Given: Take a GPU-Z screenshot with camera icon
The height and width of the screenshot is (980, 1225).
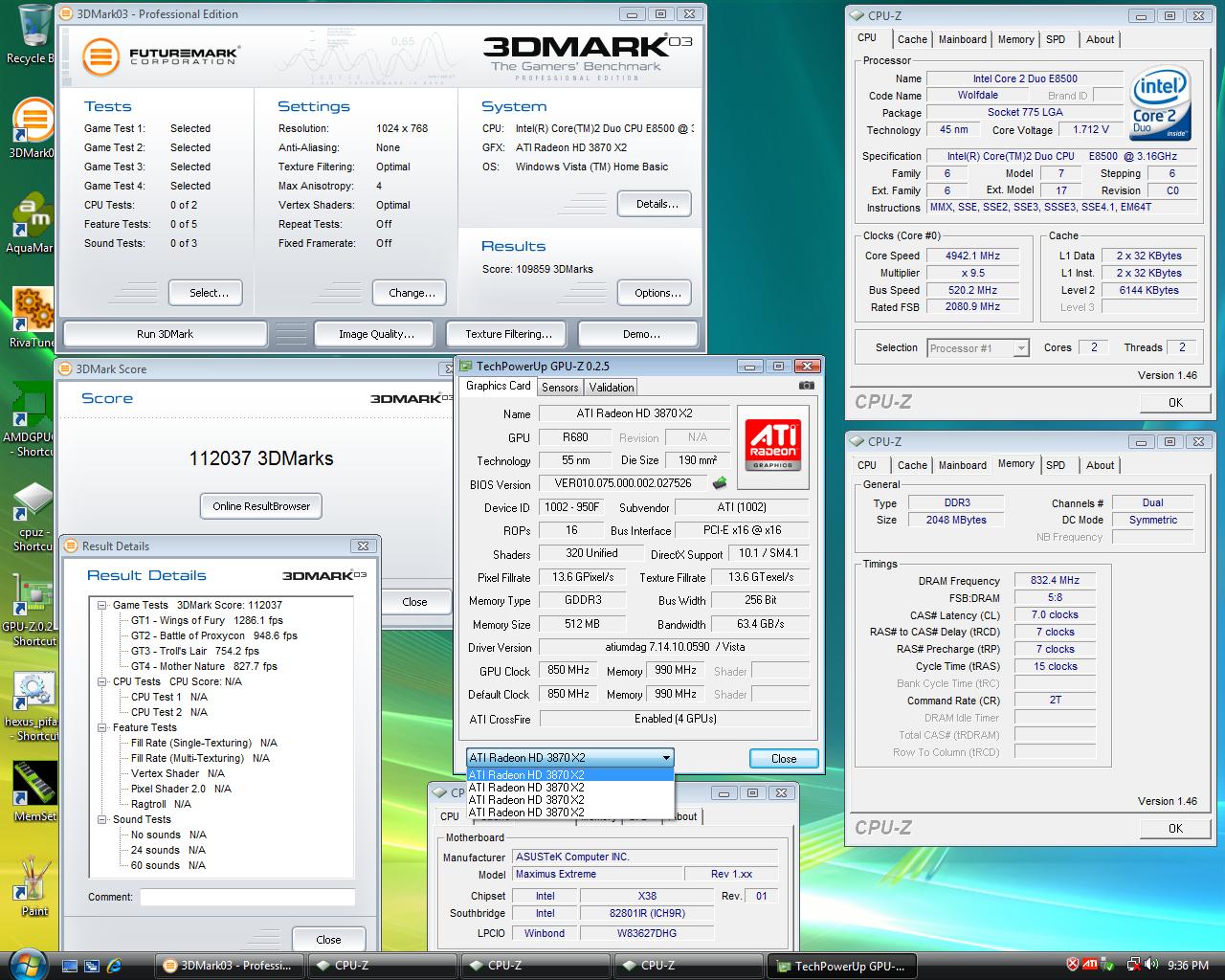Looking at the screenshot, I should (x=806, y=386).
